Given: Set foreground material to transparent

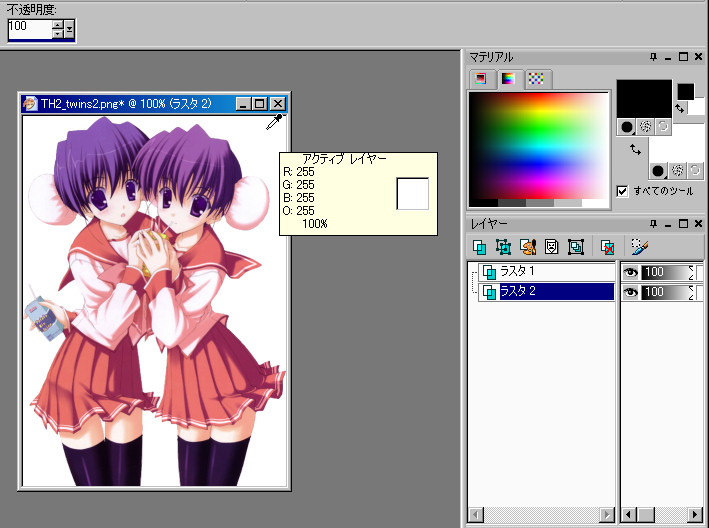Looking at the screenshot, I should coord(663,127).
